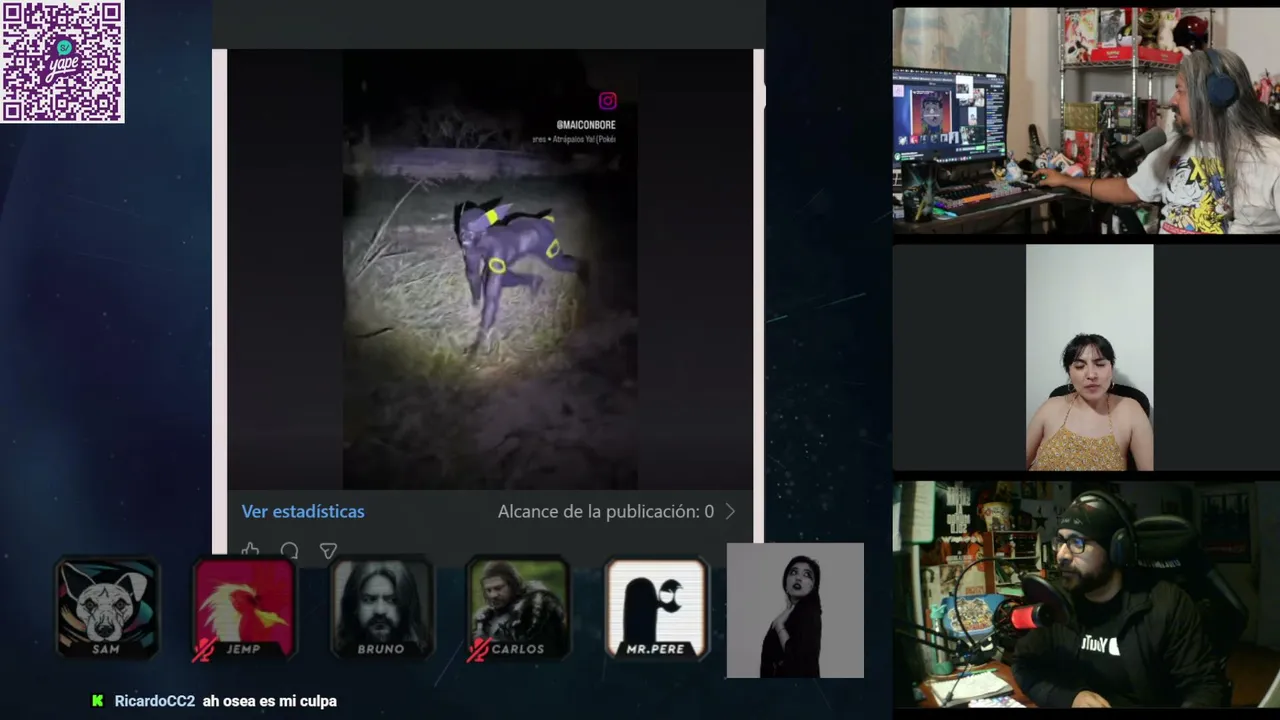The width and height of the screenshot is (1280, 720).
Task: Select the webcam of the man with red microphone
Action: pyautogui.click(x=1086, y=595)
